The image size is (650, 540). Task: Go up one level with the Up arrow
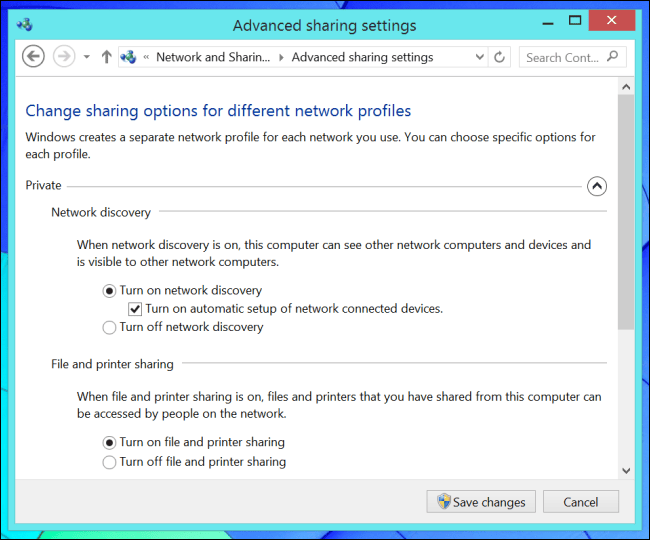(106, 57)
